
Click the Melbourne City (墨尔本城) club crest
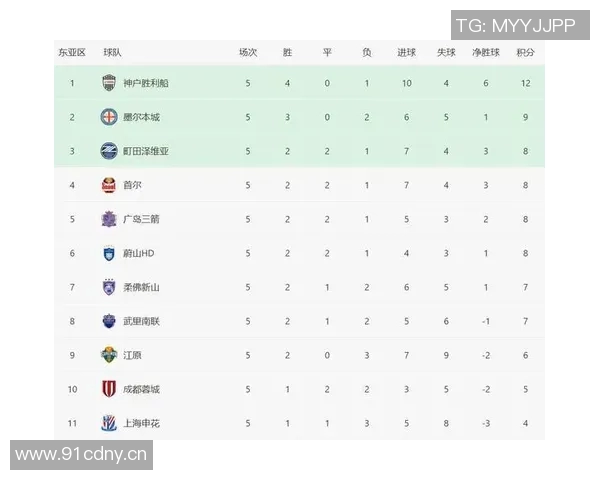pos(109,117)
